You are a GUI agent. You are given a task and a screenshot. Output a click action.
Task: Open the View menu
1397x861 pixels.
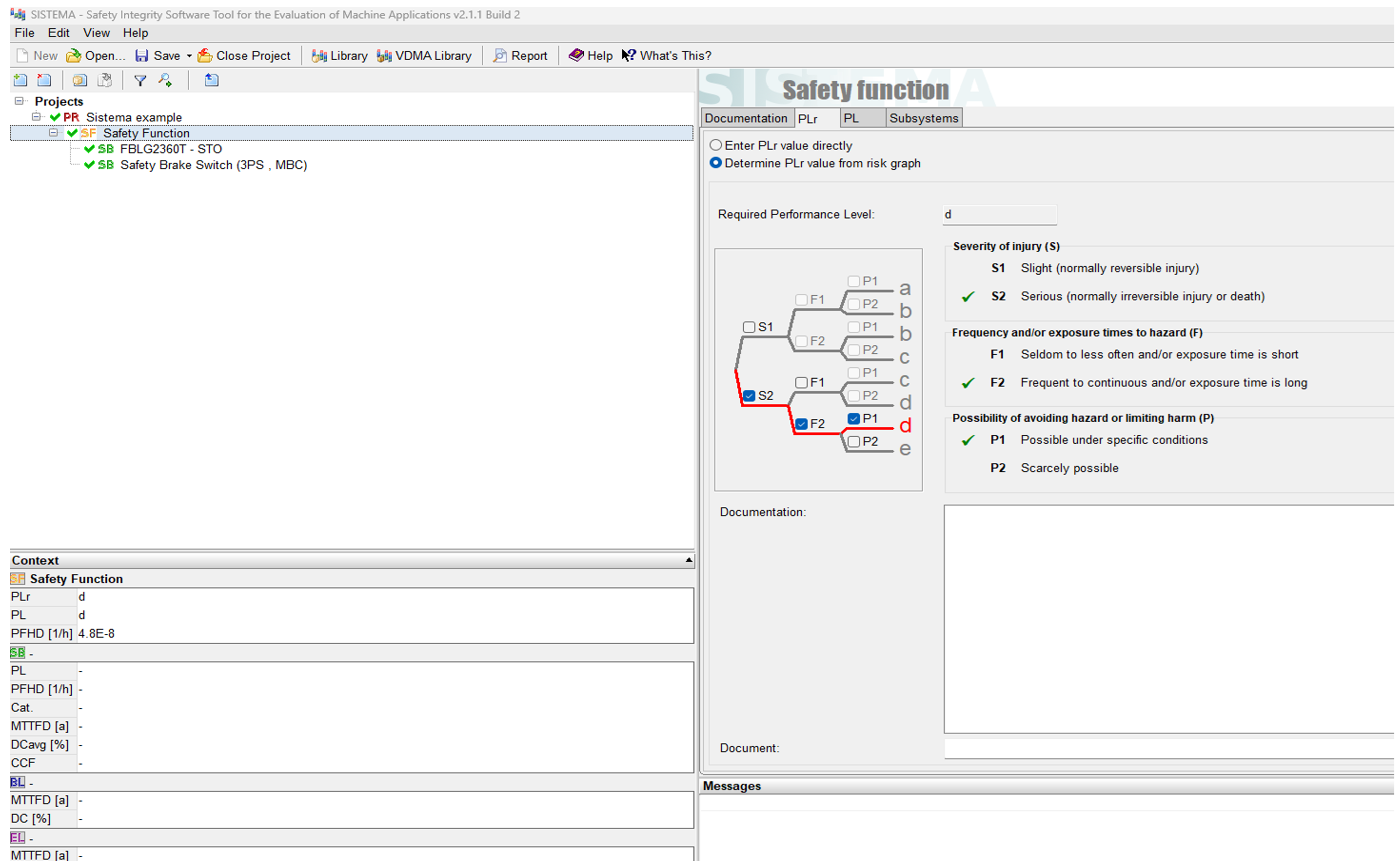(x=96, y=33)
